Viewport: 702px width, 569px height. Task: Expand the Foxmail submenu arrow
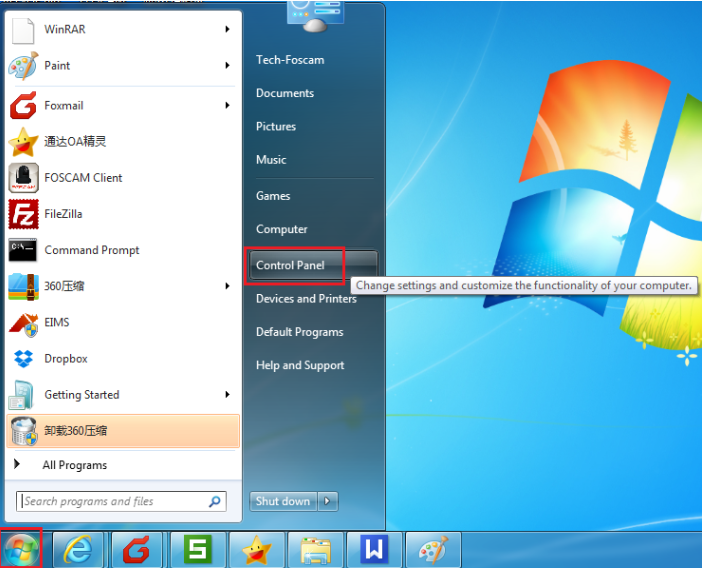point(227,106)
